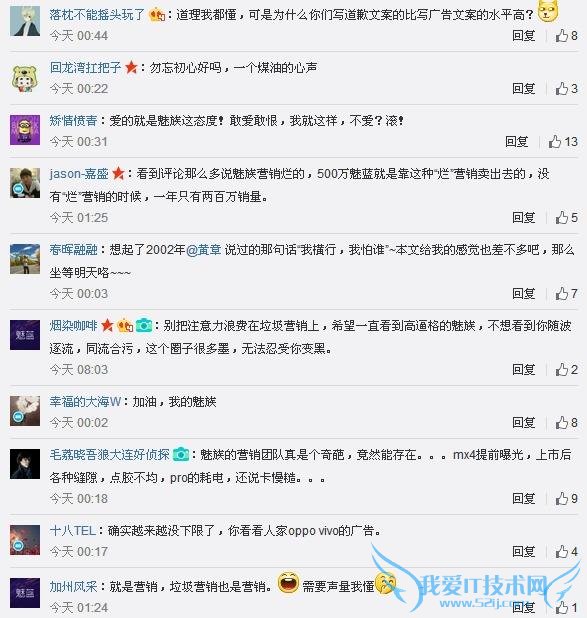Screen dimensions: 587x618
Task: Click the crown badge beside 落枕不能摇头玩了
Action: (x=157, y=15)
